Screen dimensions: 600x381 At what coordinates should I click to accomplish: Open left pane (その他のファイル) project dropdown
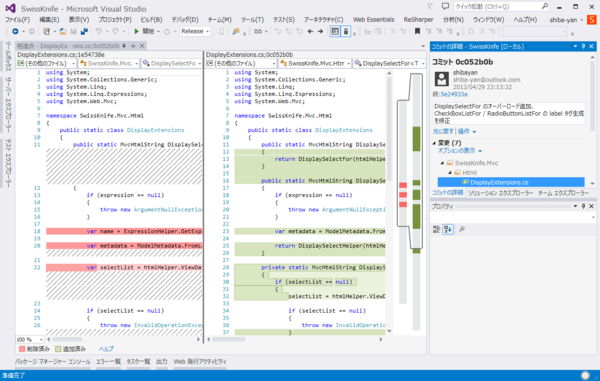(x=46, y=64)
